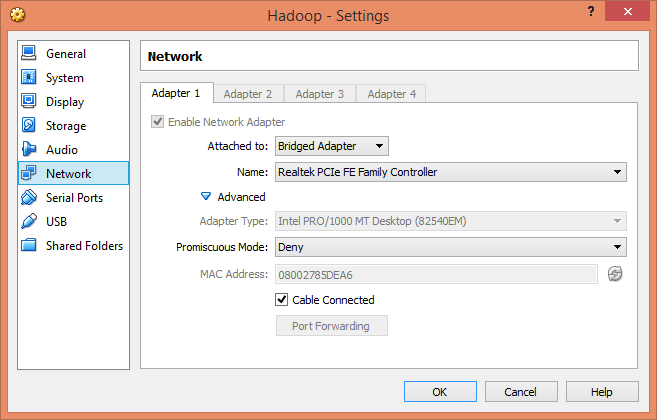657x420 pixels.
Task: Click the MAC address refresh icon
Action: tap(615, 274)
